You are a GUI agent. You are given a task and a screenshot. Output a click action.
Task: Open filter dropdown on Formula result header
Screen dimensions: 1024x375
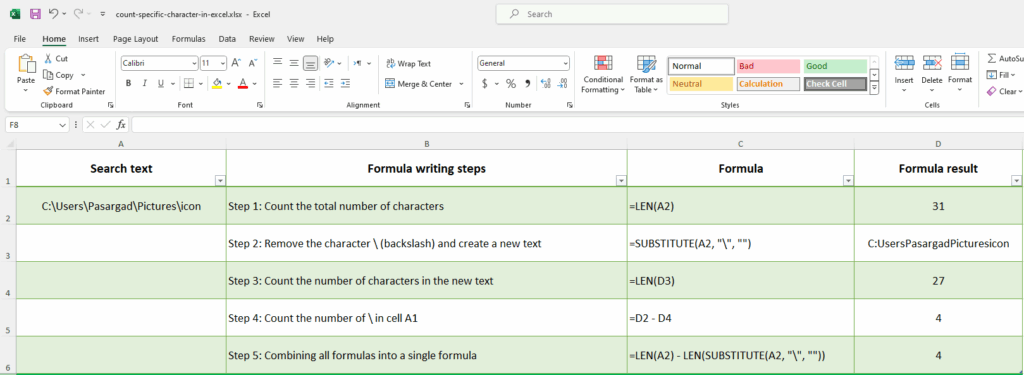pyautogui.click(x=1016, y=181)
